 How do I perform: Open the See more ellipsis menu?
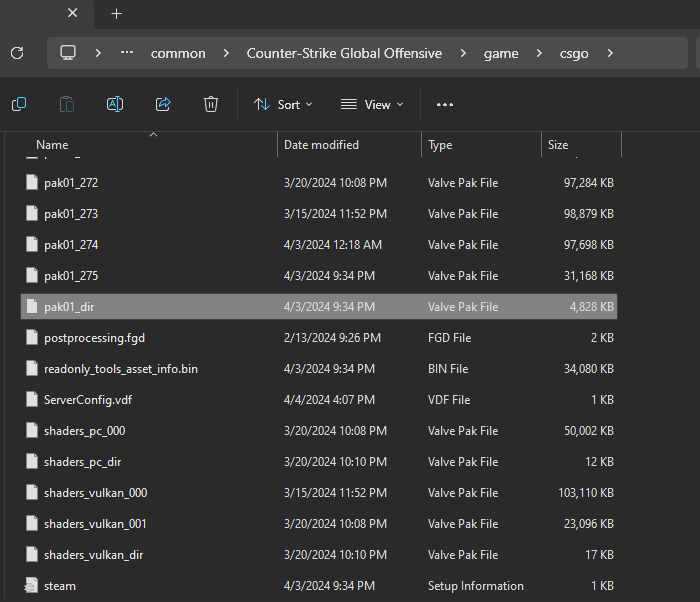coord(445,104)
